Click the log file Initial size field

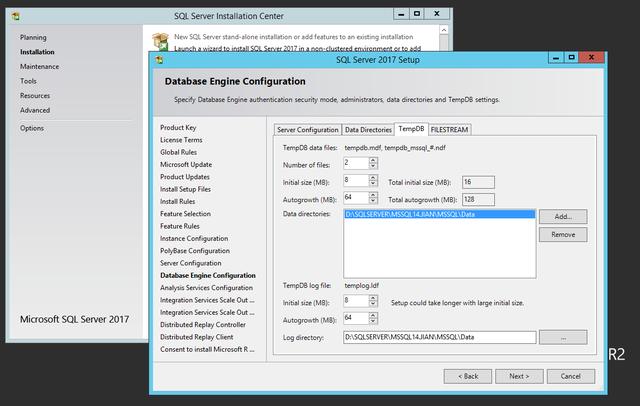point(356,301)
